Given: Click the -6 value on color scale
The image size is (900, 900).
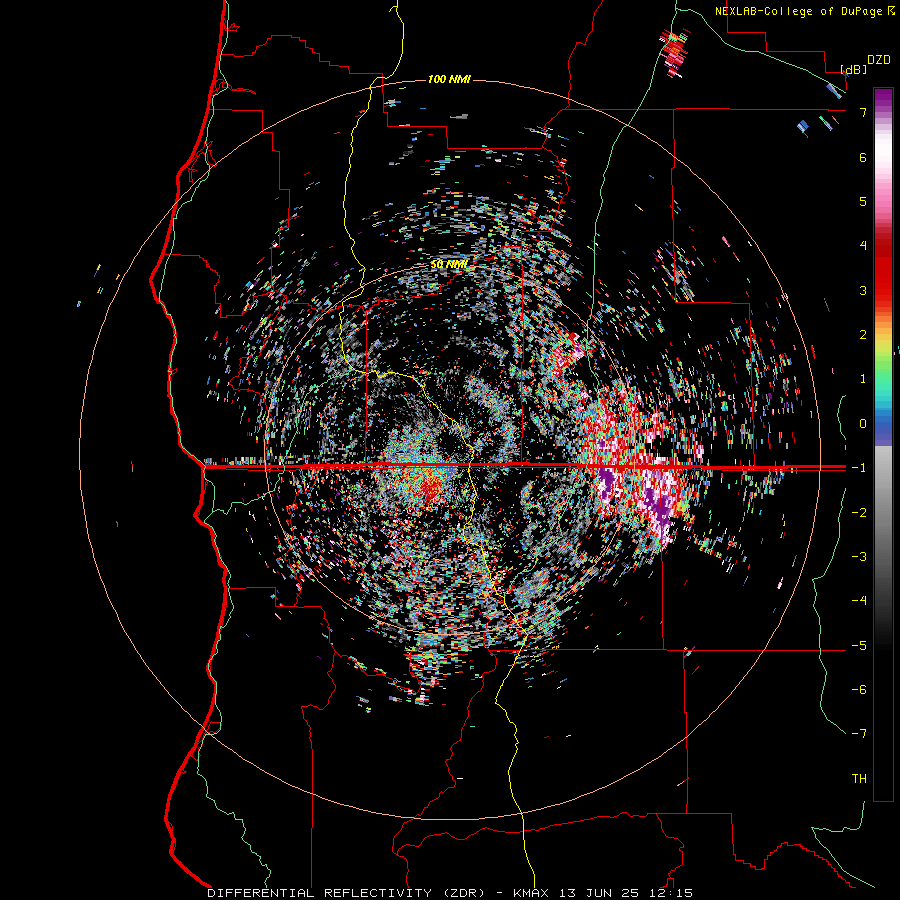Looking at the screenshot, I should (859, 690).
